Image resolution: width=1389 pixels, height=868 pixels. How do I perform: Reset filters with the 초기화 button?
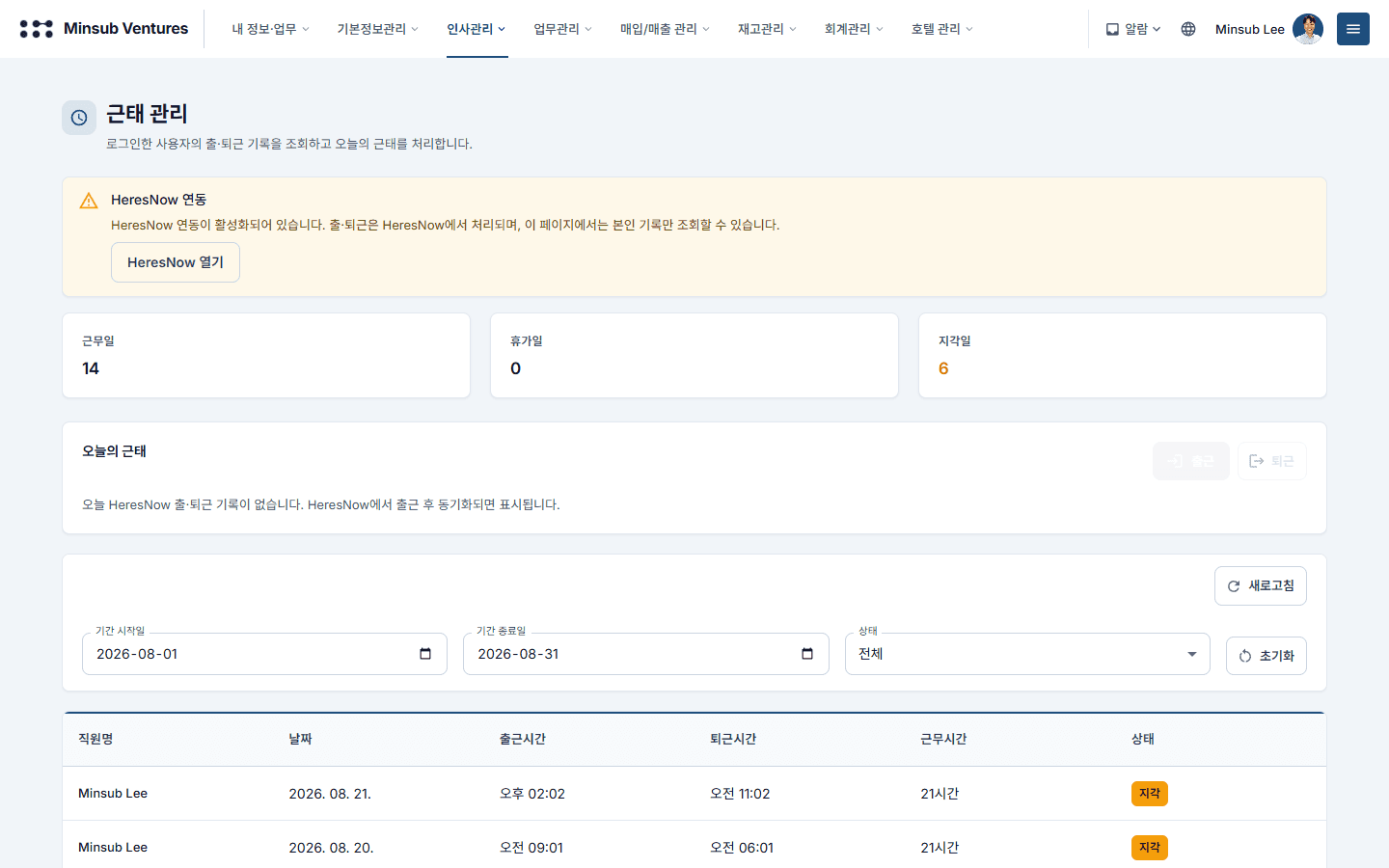pos(1266,656)
